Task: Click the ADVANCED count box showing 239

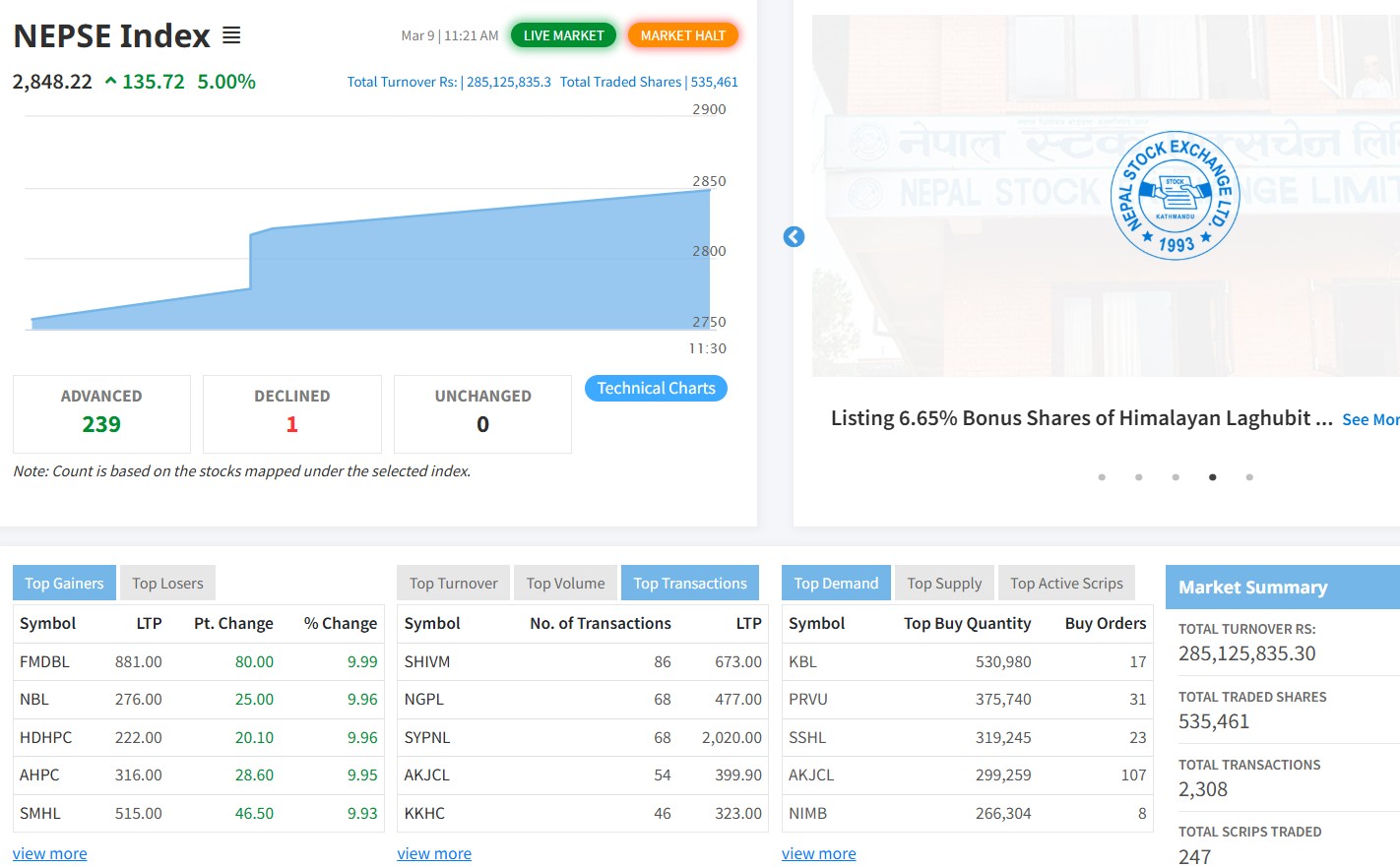Action: point(101,414)
